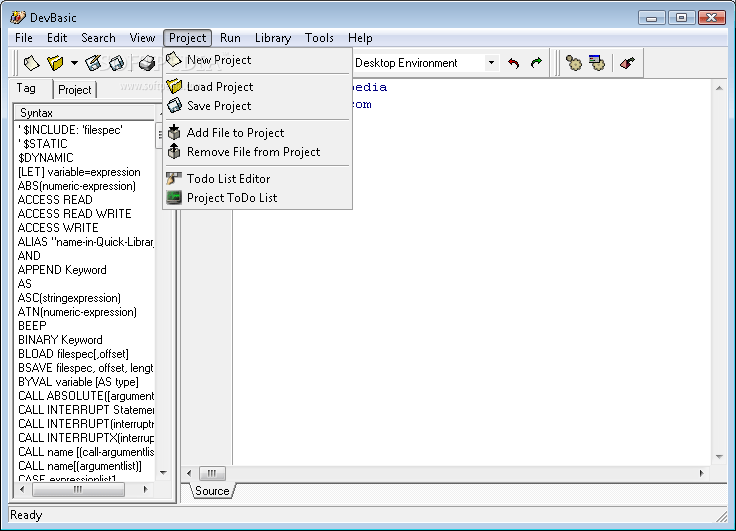Close the open Project menu
Screen dimensions: 736x531
pyautogui.click(x=187, y=38)
